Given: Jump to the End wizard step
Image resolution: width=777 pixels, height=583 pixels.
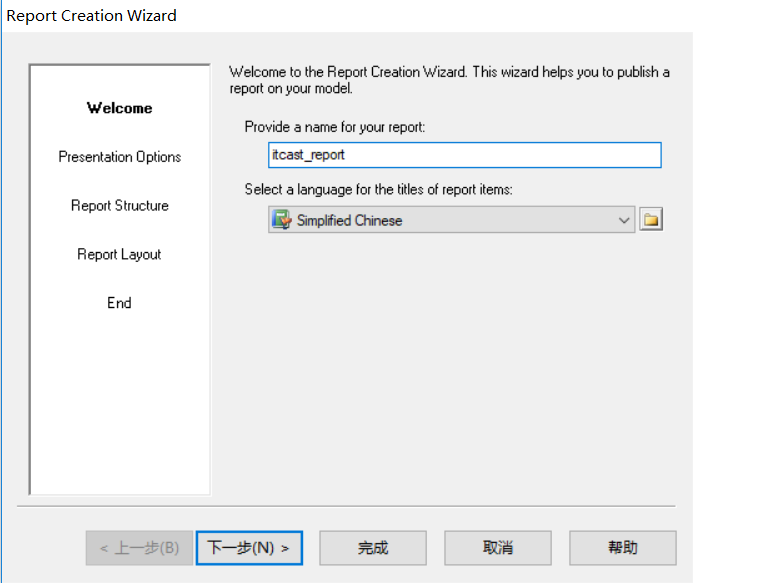Looking at the screenshot, I should click(119, 303).
